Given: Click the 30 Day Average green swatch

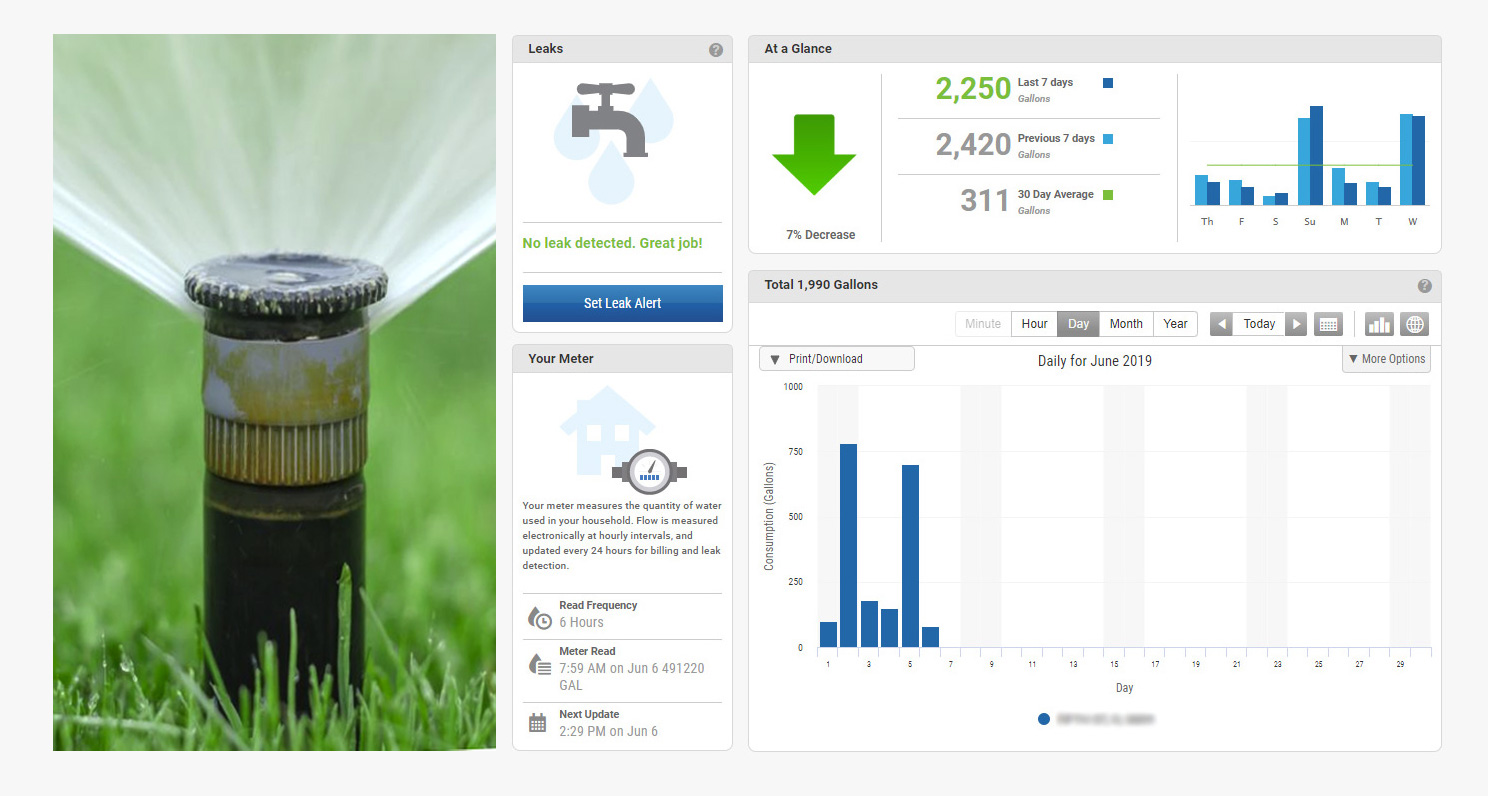Looking at the screenshot, I should tap(1107, 195).
